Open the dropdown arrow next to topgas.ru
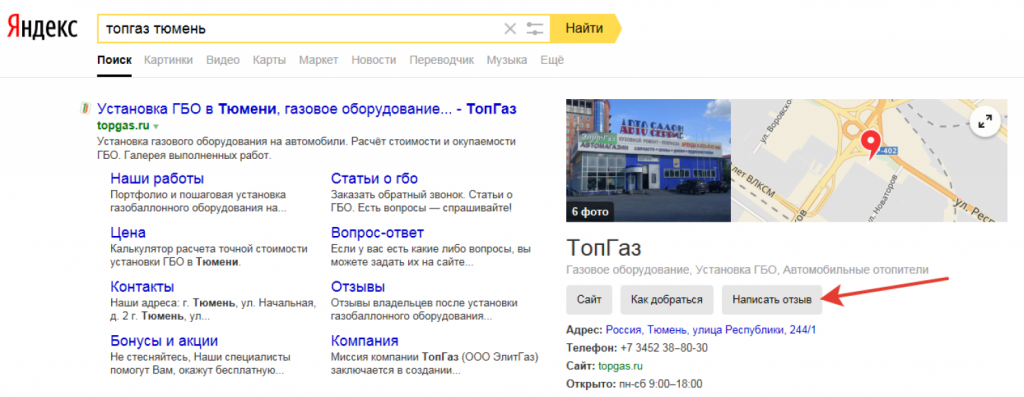The width and height of the screenshot is (1024, 397). 156,125
